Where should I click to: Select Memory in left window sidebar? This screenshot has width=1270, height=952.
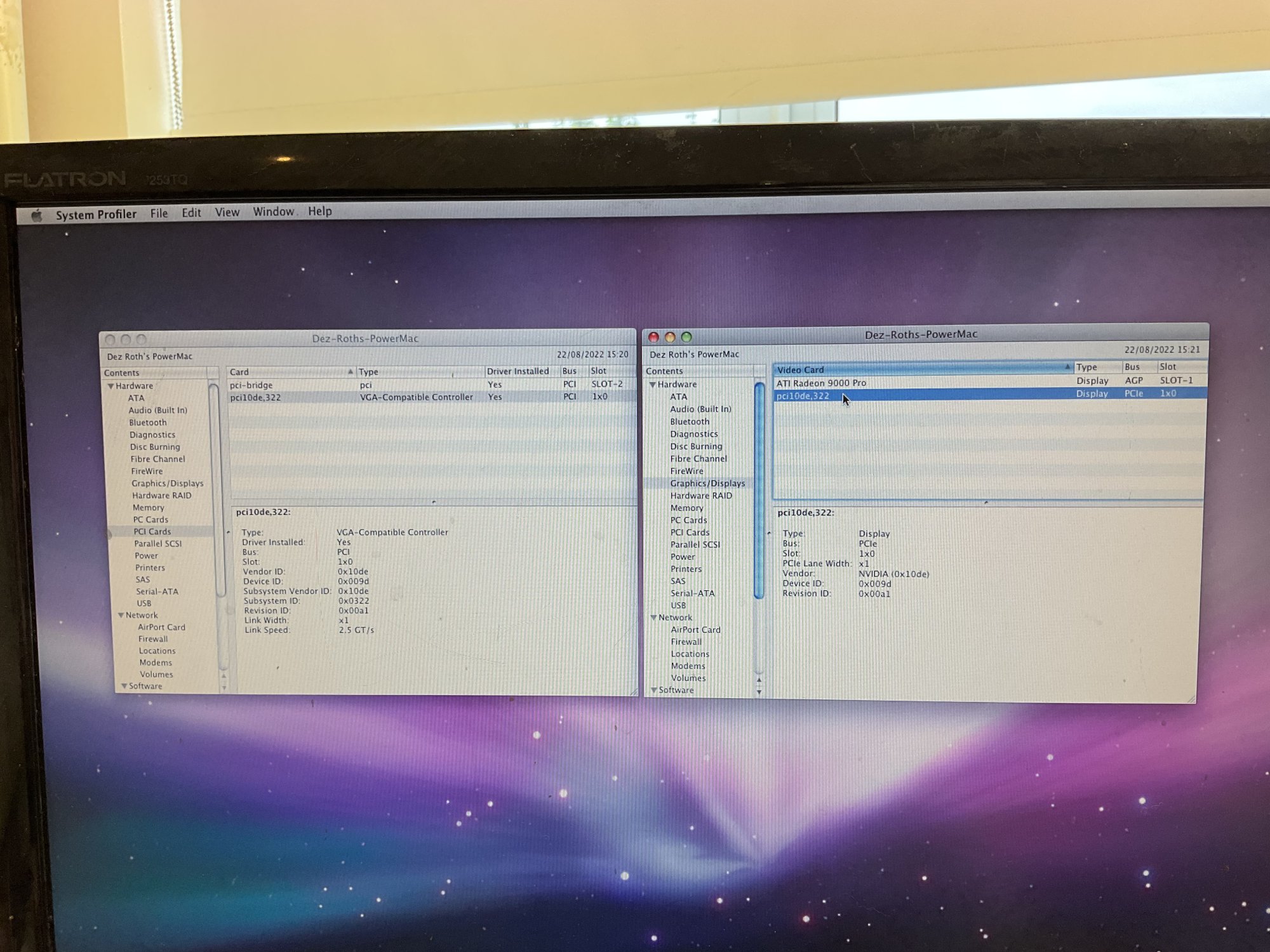click(148, 507)
